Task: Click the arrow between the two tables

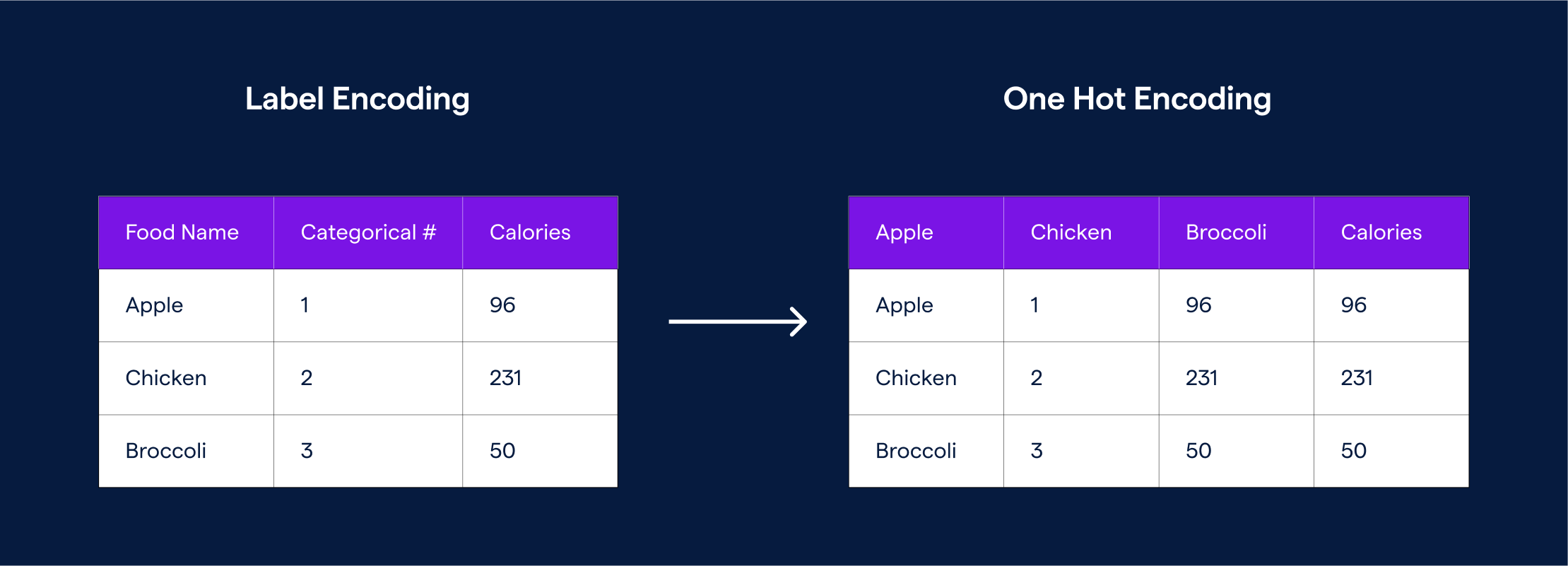Action: click(737, 322)
